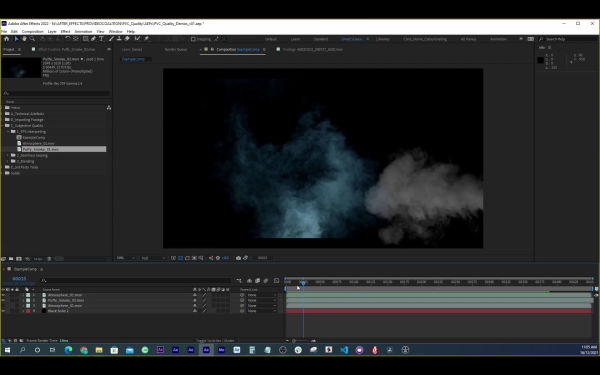Select the Puppet Pin tool

tap(146, 39)
